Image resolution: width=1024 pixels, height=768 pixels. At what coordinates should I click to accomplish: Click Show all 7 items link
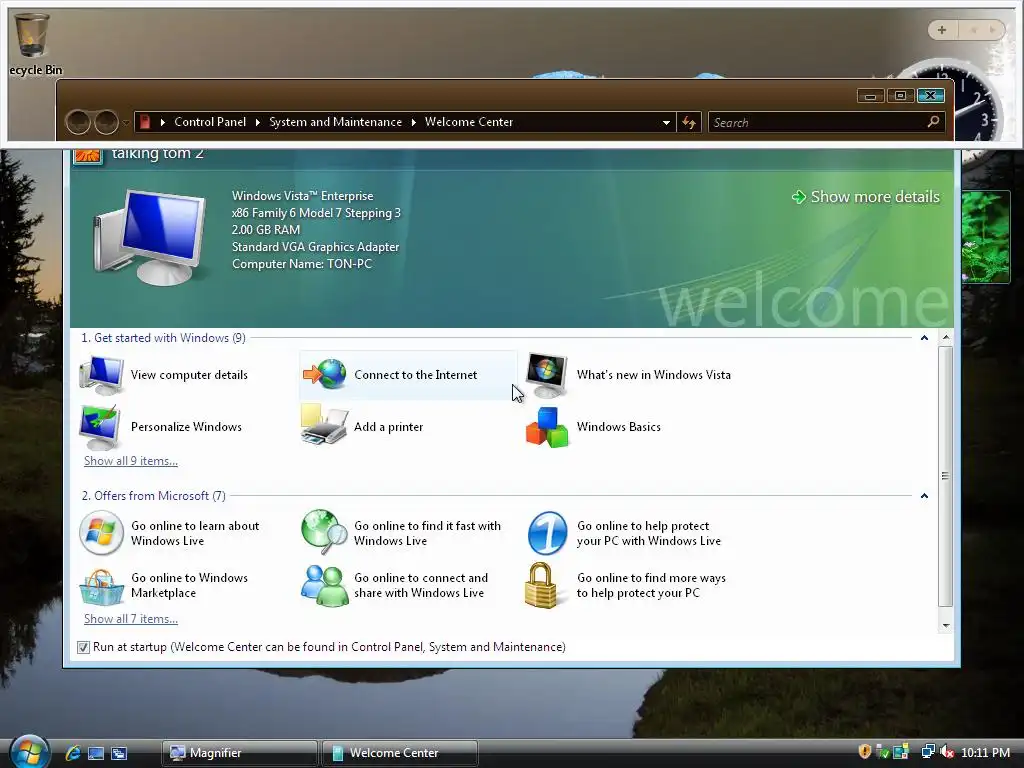[x=131, y=619]
